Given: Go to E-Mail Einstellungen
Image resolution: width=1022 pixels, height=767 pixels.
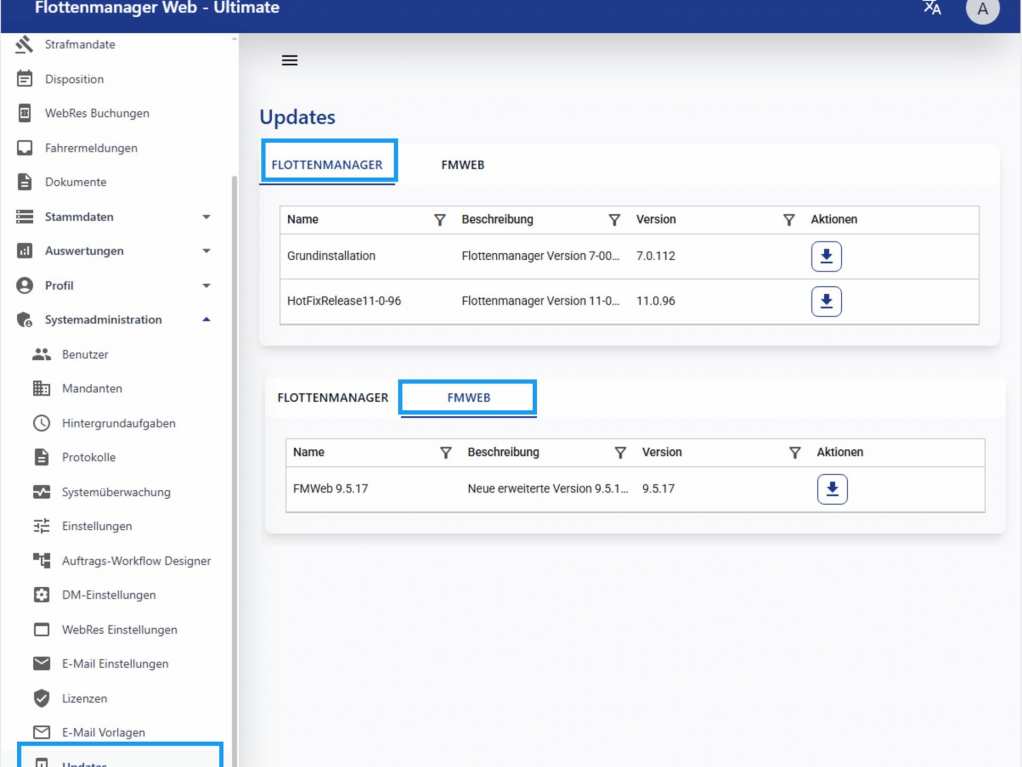Looking at the screenshot, I should click(114, 664).
